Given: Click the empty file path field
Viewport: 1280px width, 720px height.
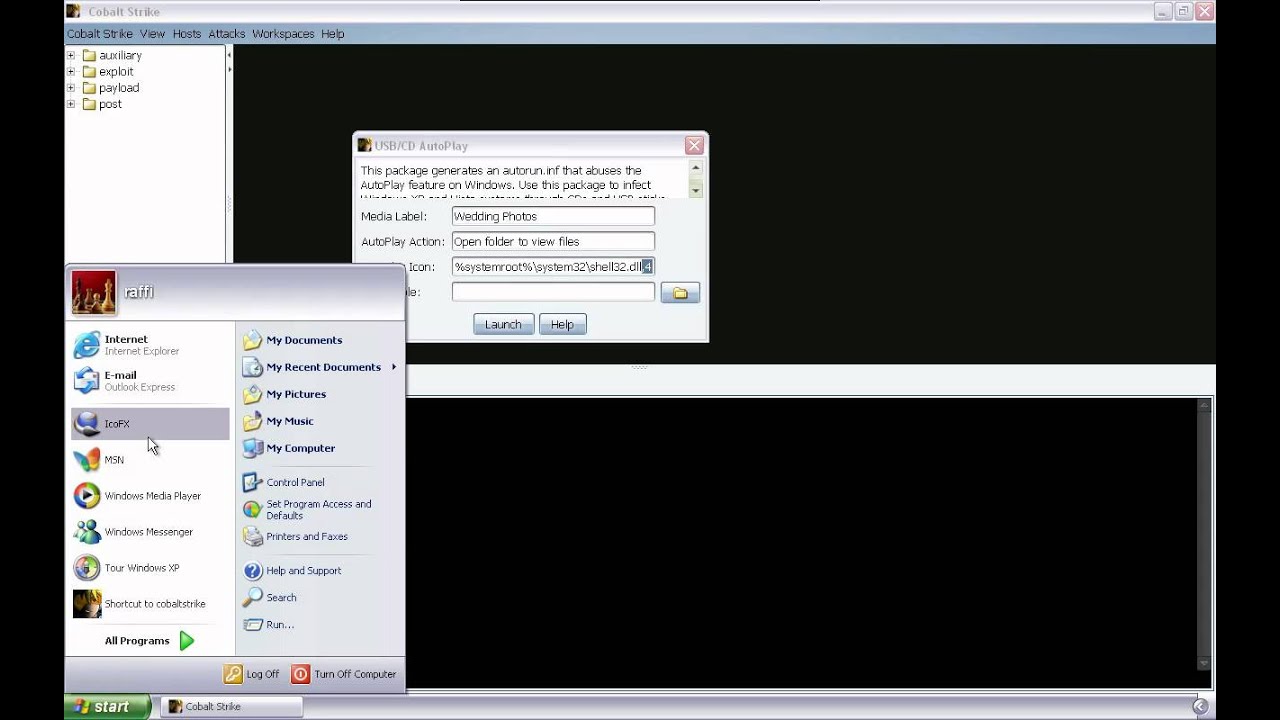Looking at the screenshot, I should point(553,292).
